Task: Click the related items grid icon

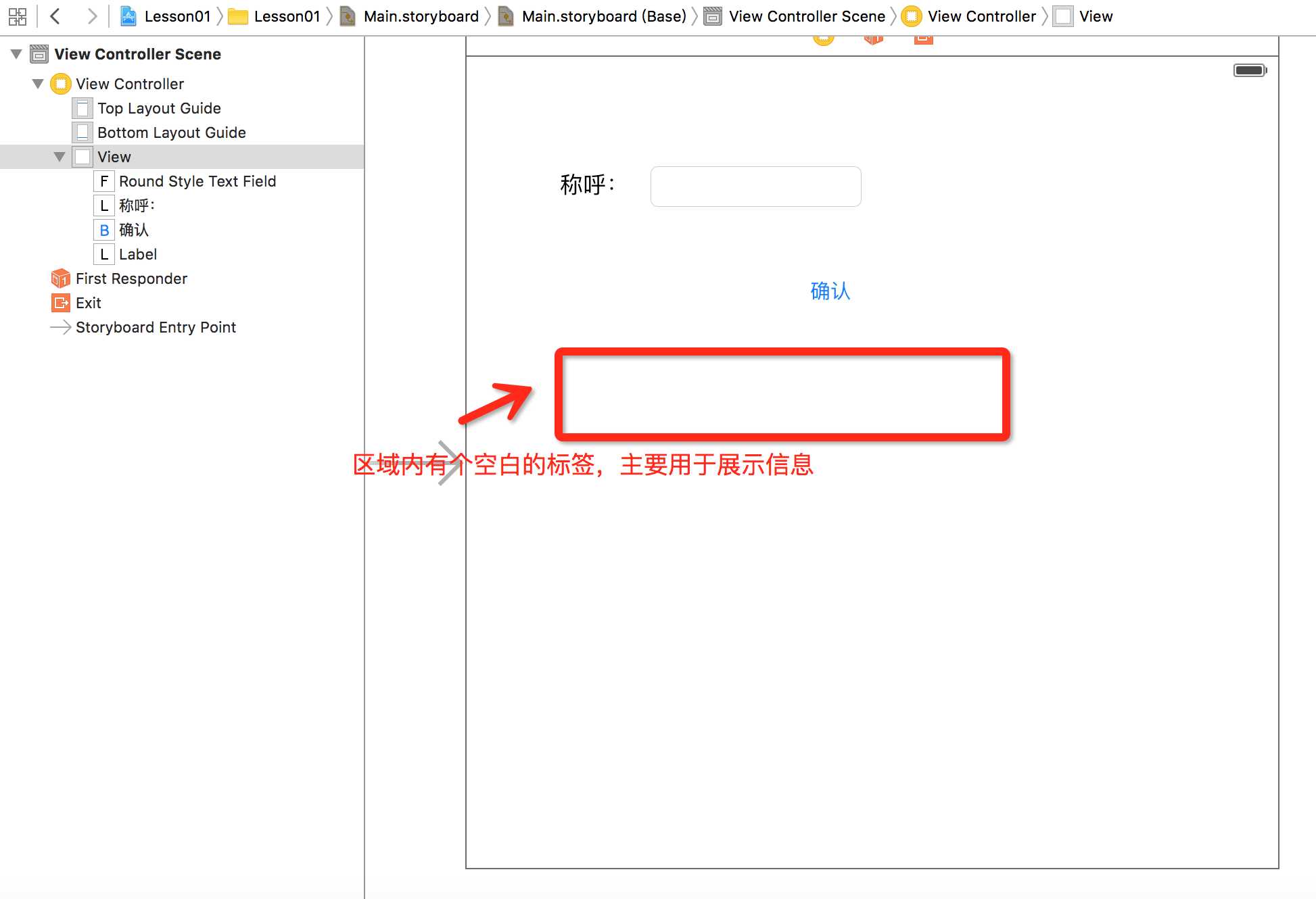Action: coord(18,16)
